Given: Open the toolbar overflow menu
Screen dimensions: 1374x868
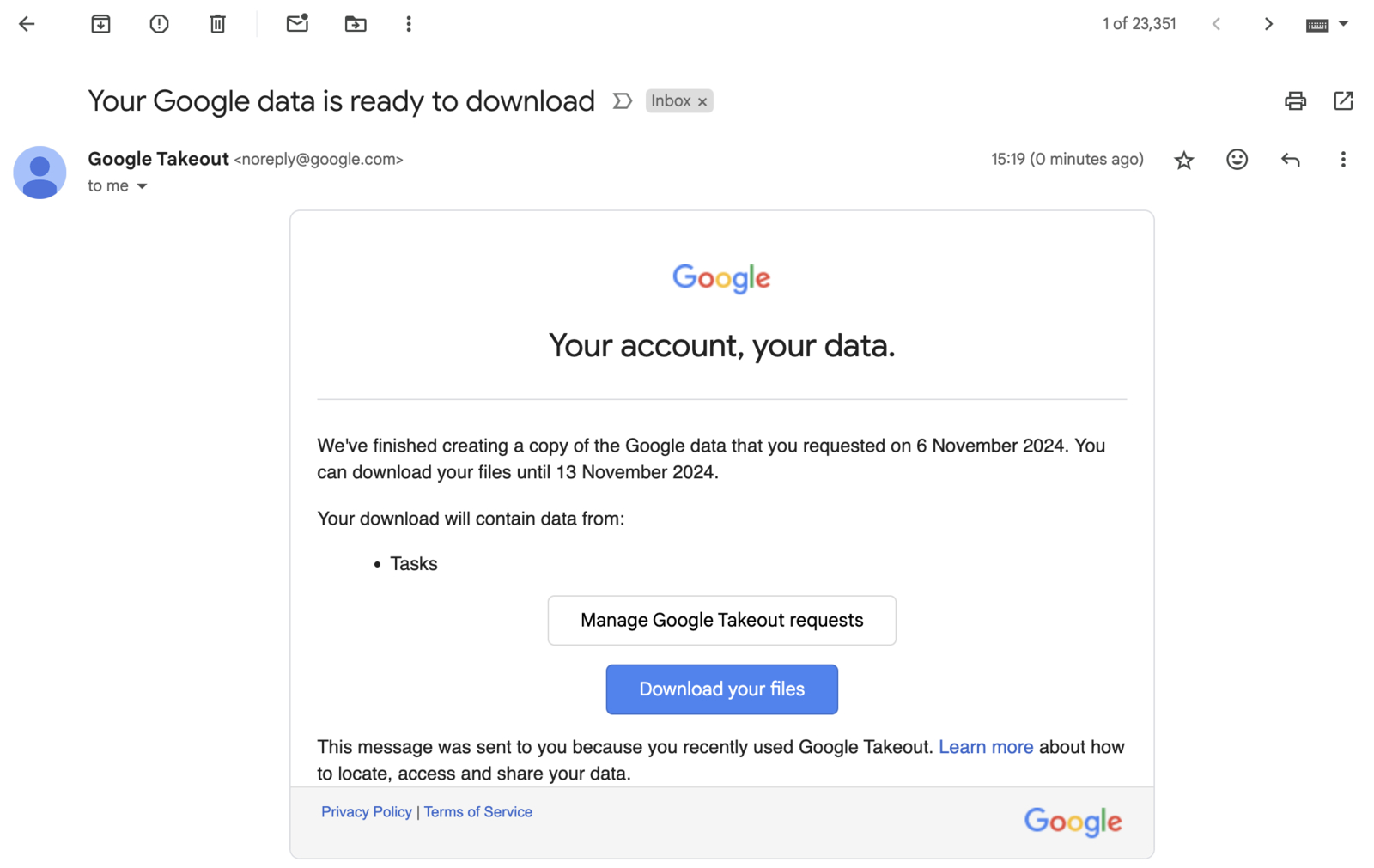Looking at the screenshot, I should [x=408, y=23].
